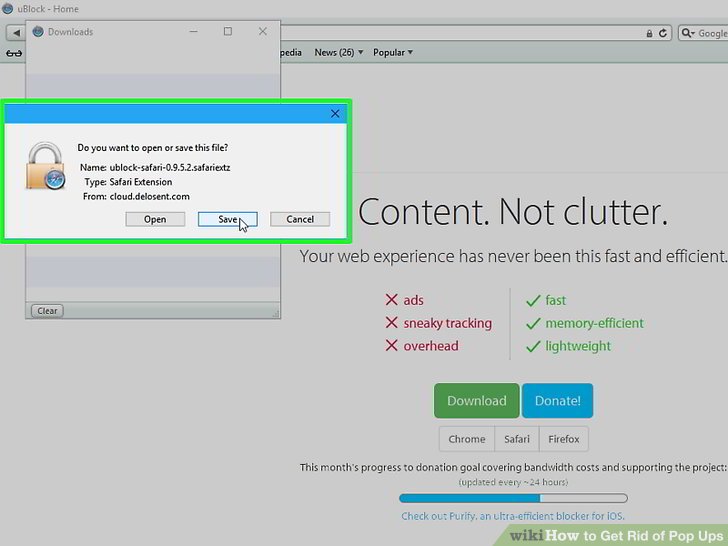This screenshot has height=546, width=728.
Task: Click the cloud.delosent.com source text
Action: [x=150, y=196]
